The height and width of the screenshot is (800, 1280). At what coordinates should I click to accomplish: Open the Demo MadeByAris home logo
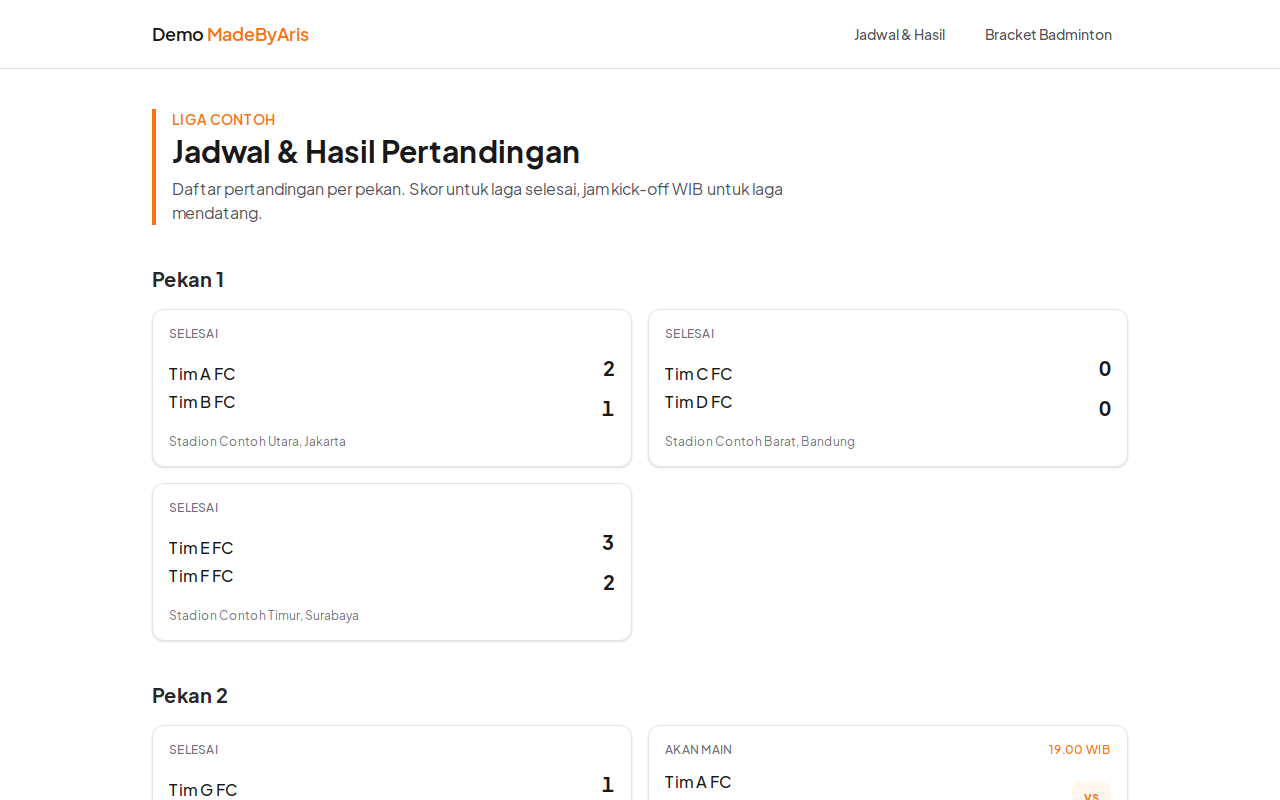(230, 34)
